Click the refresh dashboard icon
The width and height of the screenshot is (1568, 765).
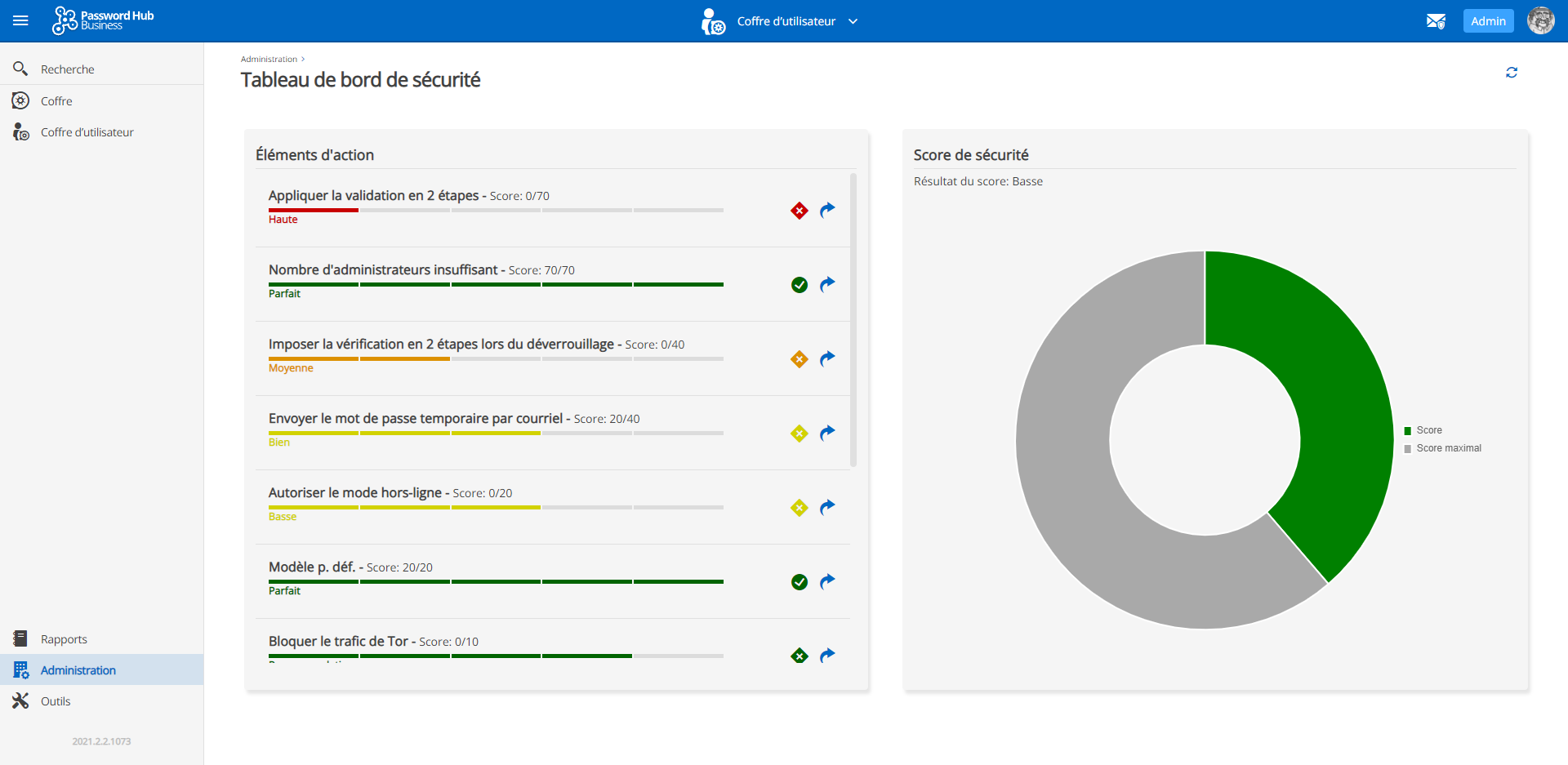pyautogui.click(x=1512, y=73)
